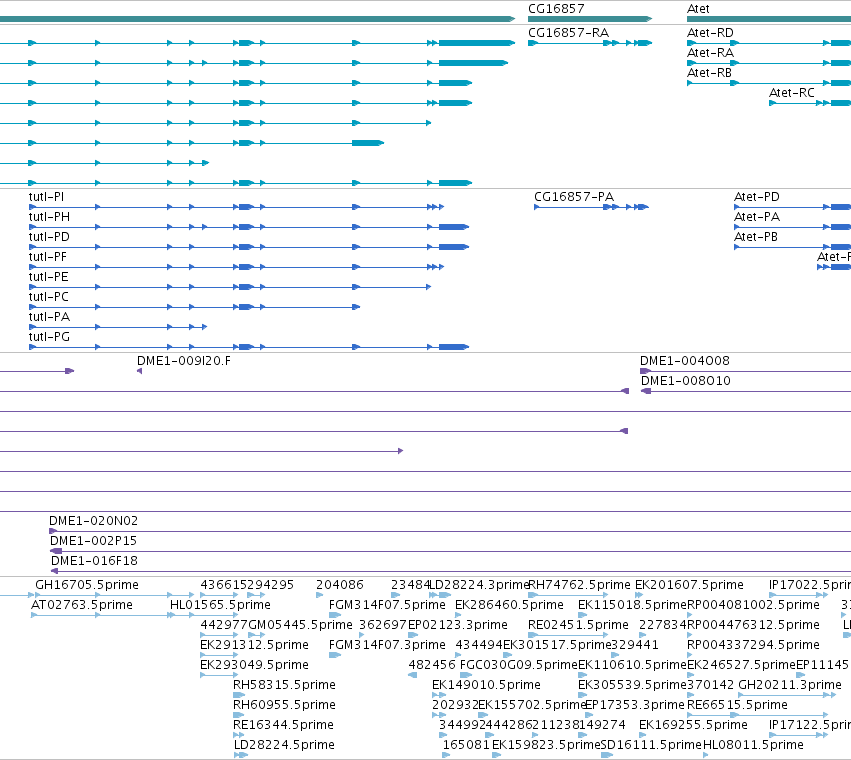Click the DME1-004O08 clone label
The width and height of the screenshot is (851, 760).
[x=685, y=361]
